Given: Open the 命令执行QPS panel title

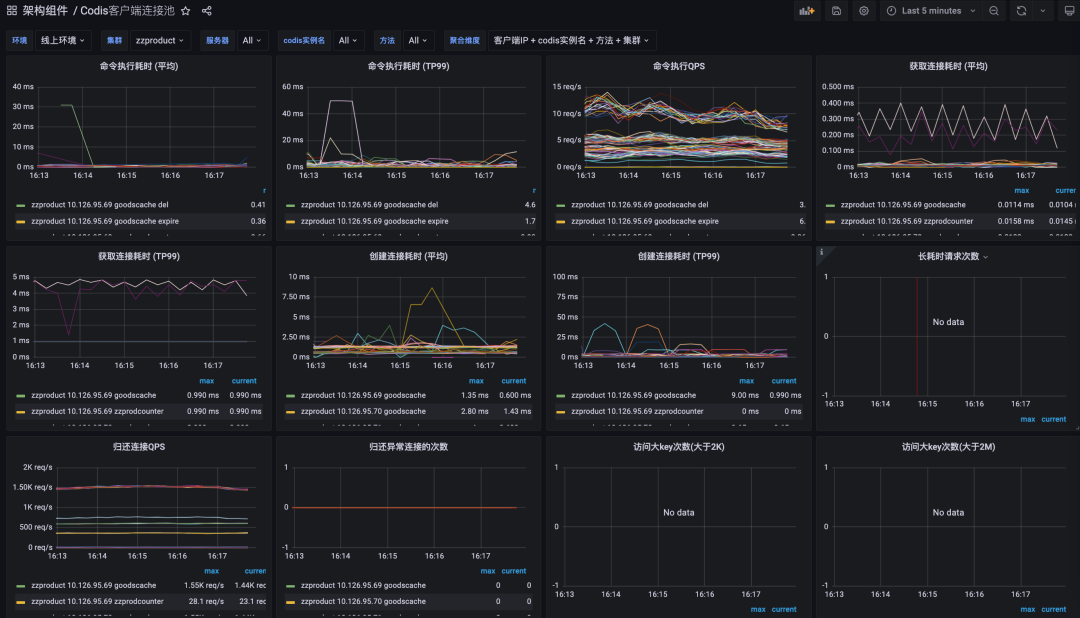Looking at the screenshot, I should pyautogui.click(x=678, y=66).
